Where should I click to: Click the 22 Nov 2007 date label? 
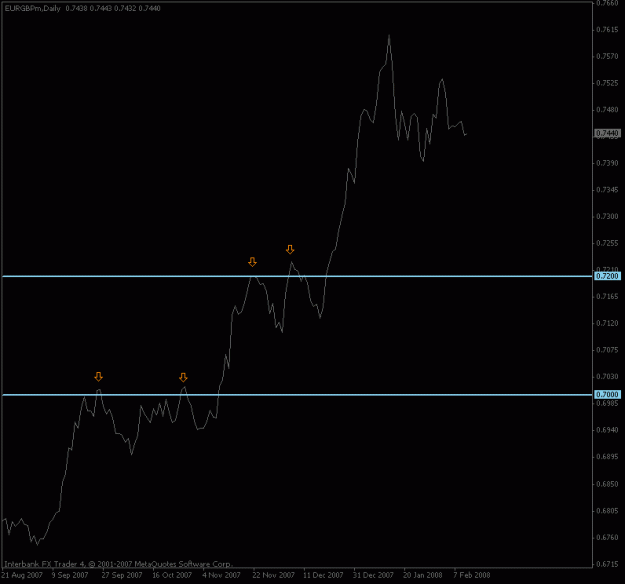click(273, 575)
